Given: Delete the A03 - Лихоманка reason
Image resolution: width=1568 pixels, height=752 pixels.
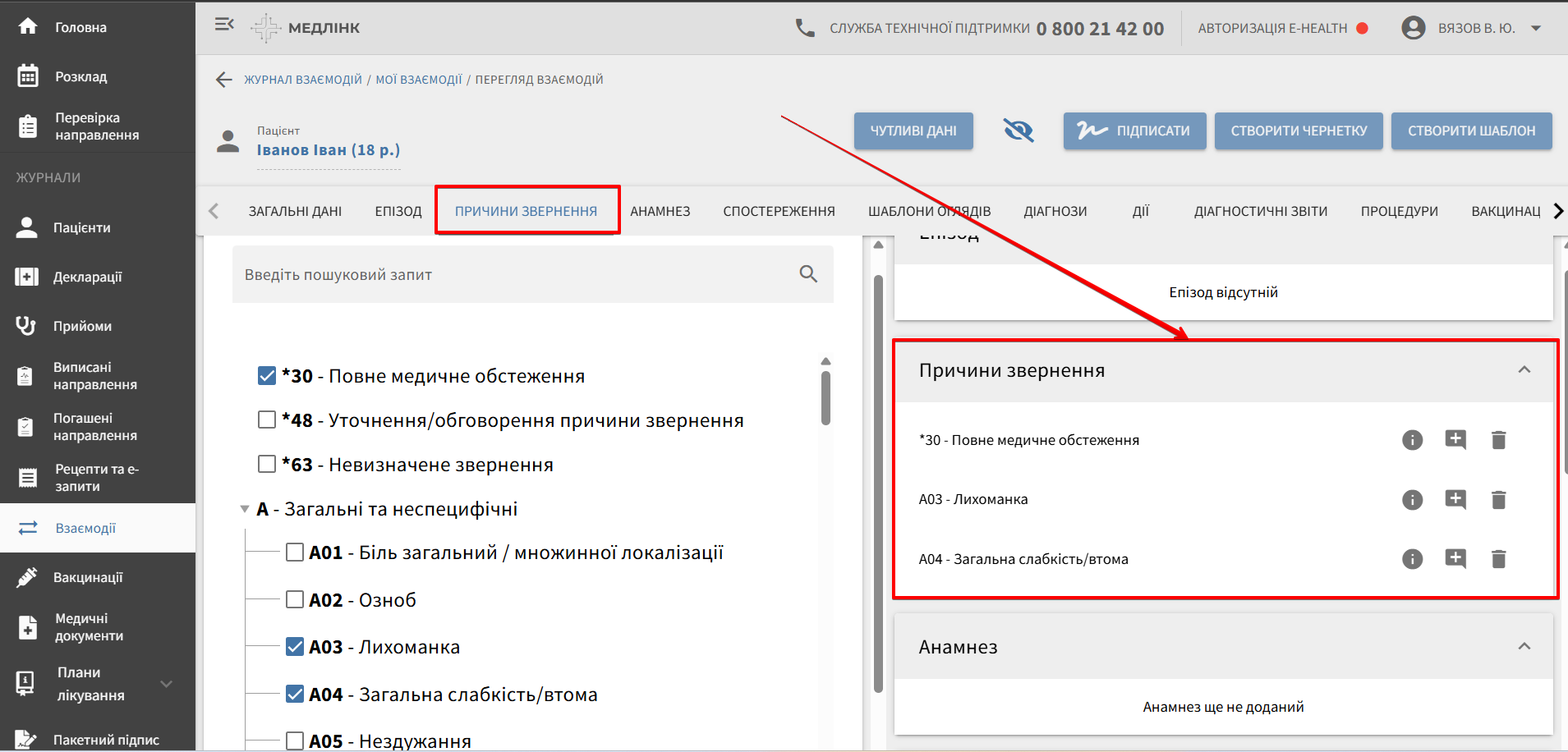Looking at the screenshot, I should tap(1498, 500).
